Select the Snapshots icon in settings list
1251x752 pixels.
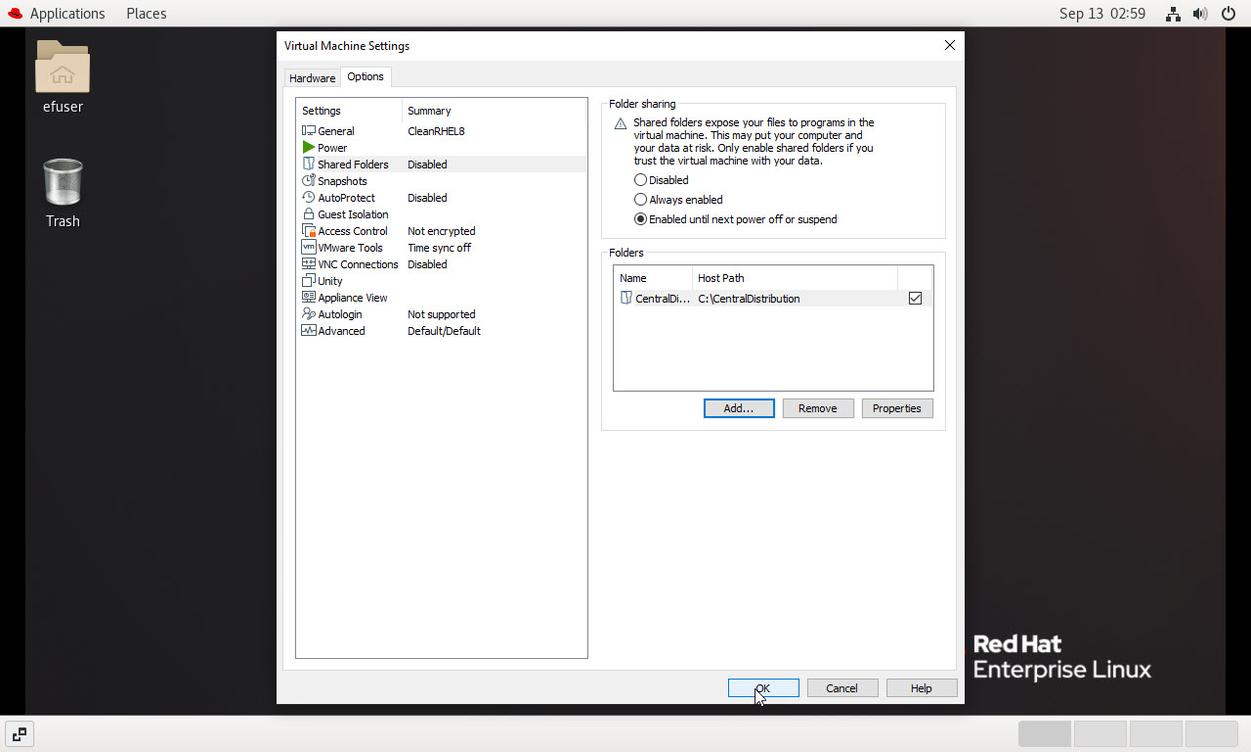click(309, 181)
